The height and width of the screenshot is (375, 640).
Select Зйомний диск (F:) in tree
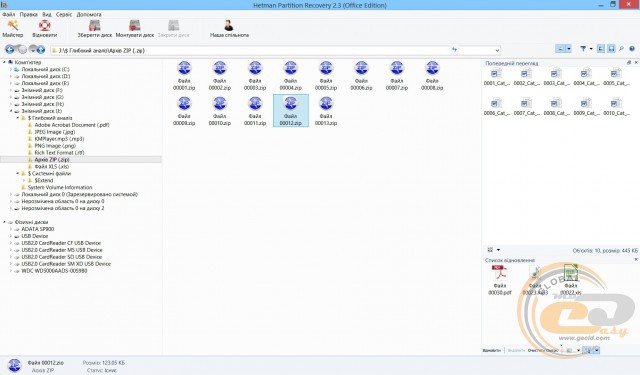42,90
